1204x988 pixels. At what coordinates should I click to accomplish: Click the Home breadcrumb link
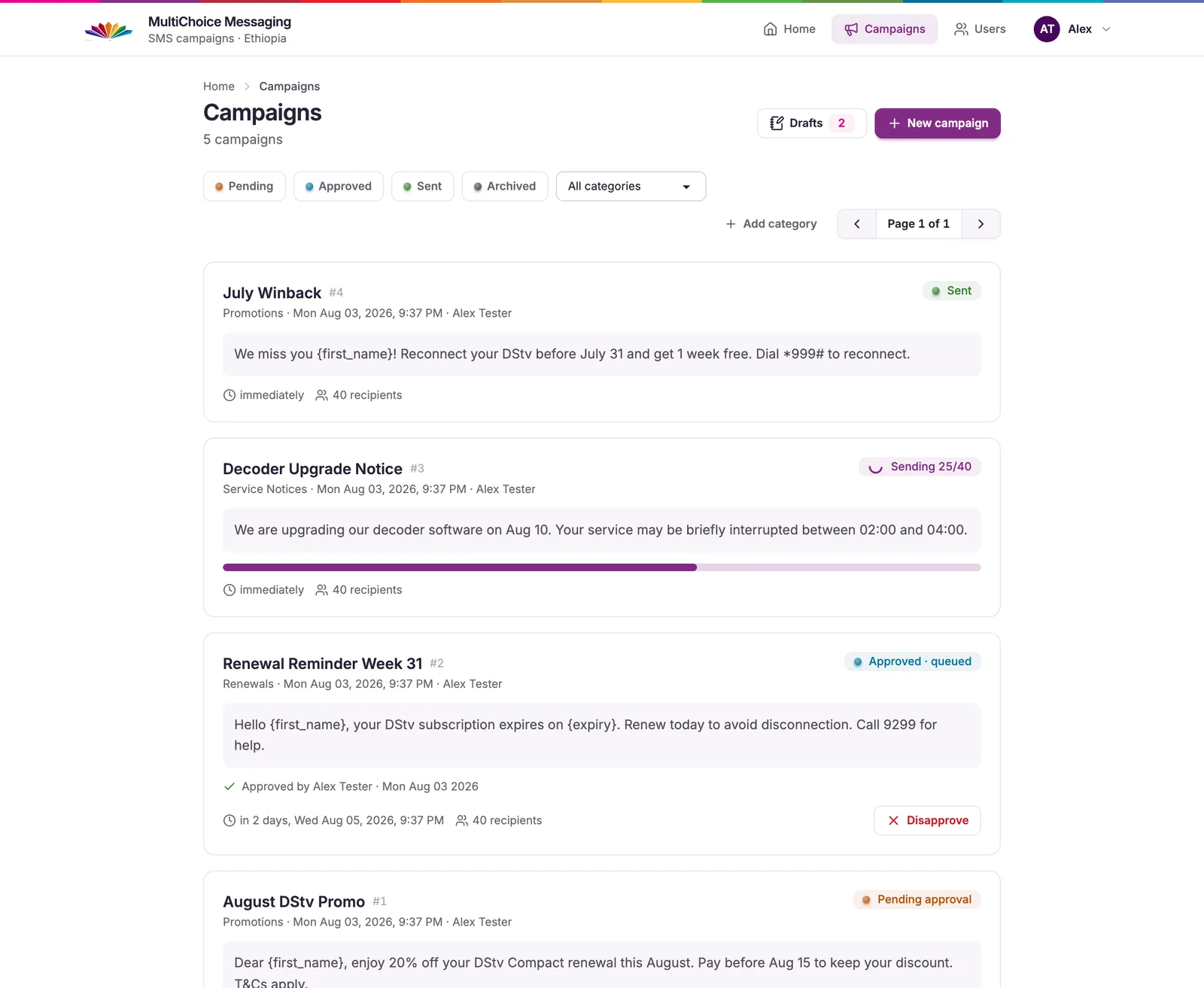click(x=219, y=87)
